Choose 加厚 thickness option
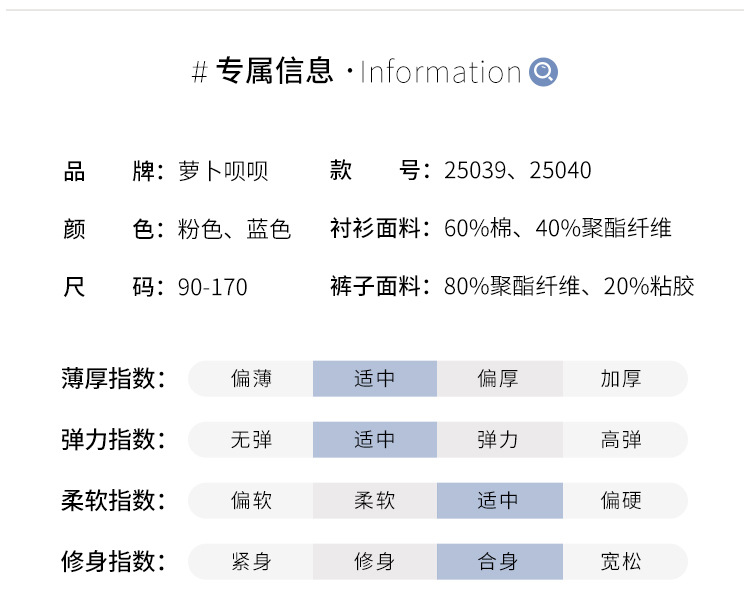Screen dimensions: 750x608 coord(621,379)
